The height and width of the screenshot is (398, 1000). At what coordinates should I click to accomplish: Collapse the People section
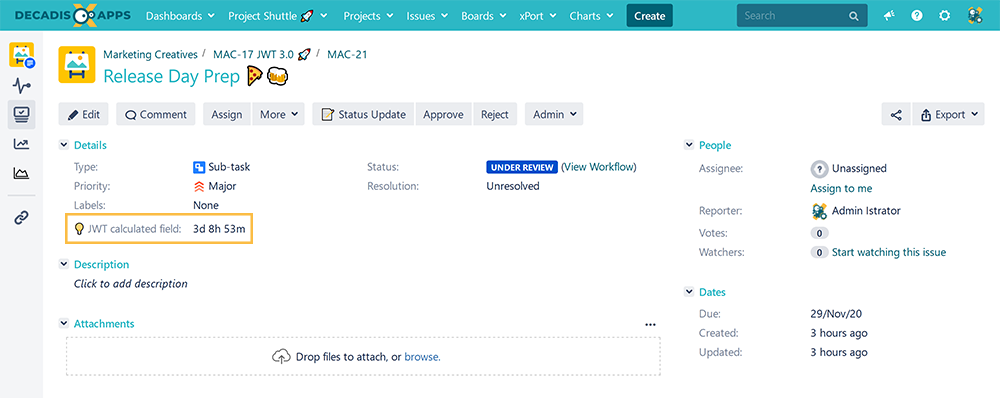pos(689,145)
